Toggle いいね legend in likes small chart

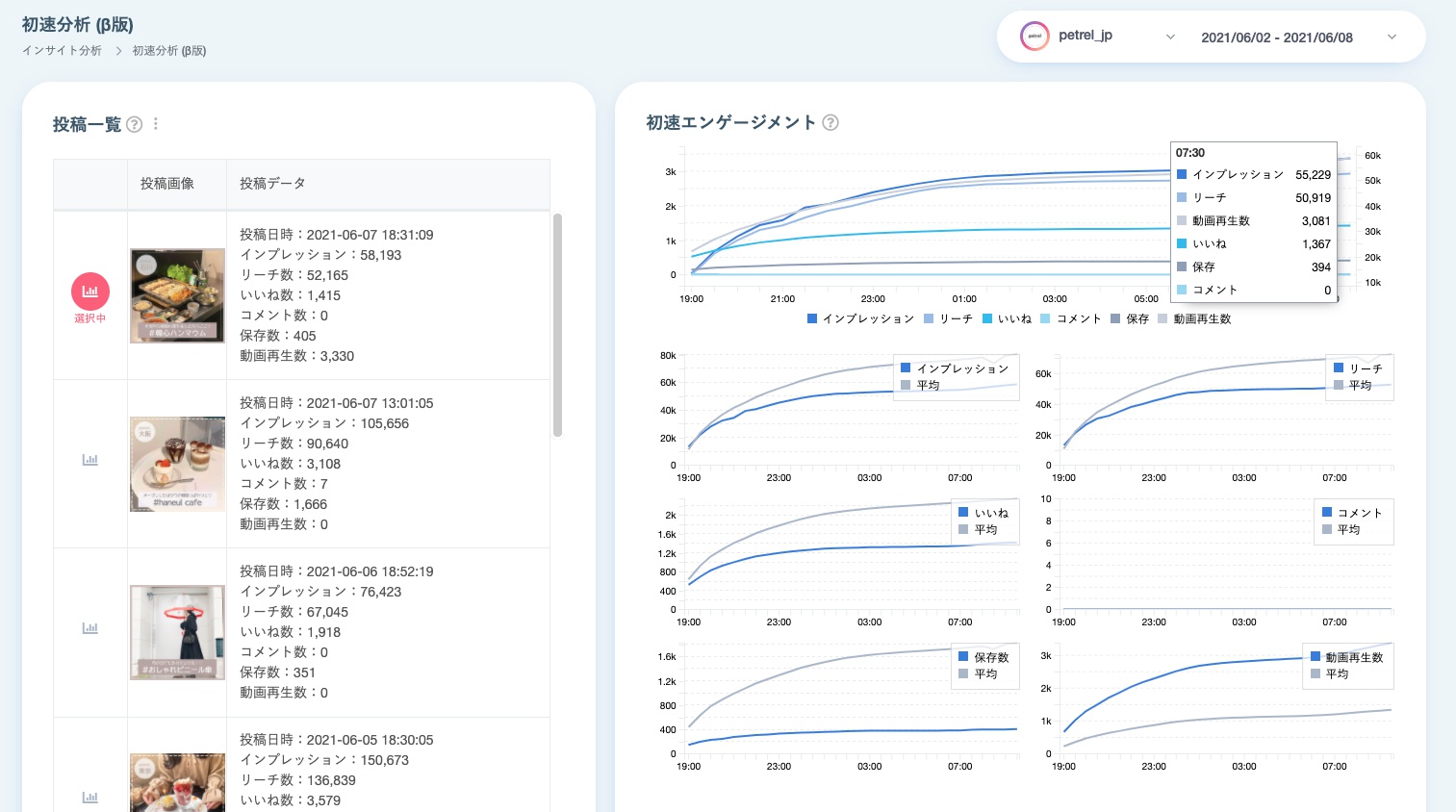[x=983, y=513]
